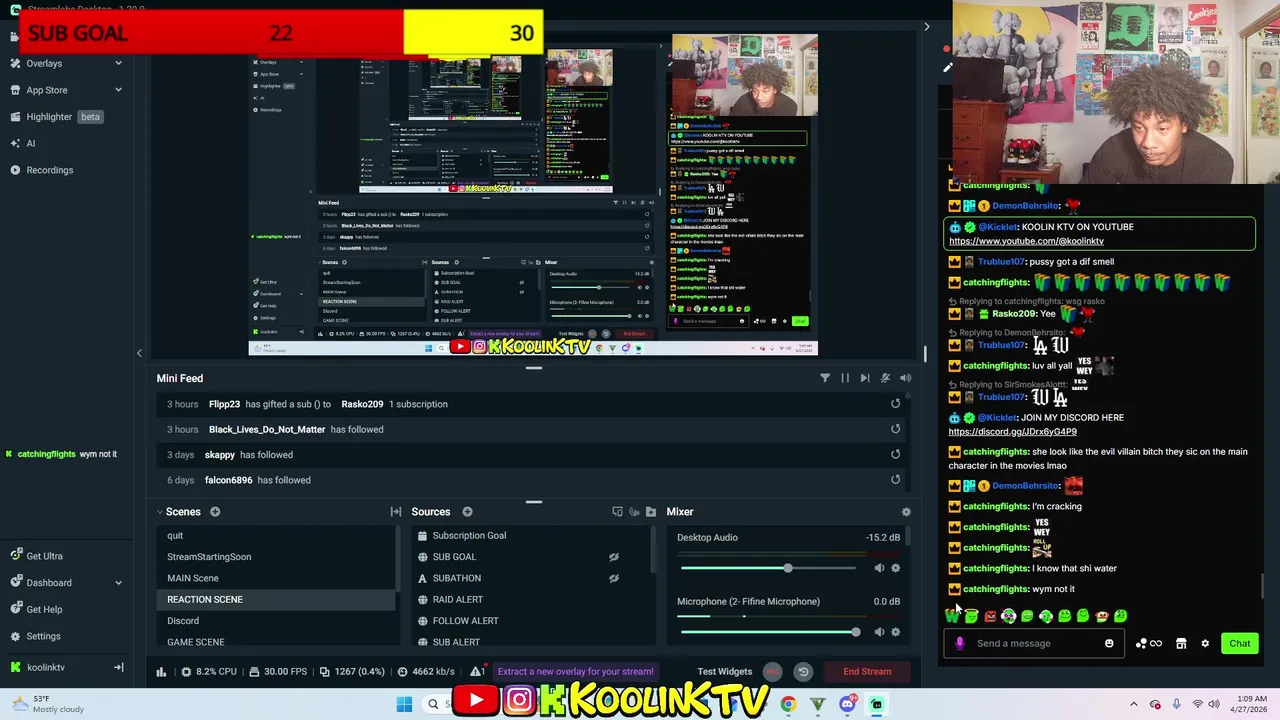Replay the skappy follow event
1280x720 pixels.
pos(895,454)
